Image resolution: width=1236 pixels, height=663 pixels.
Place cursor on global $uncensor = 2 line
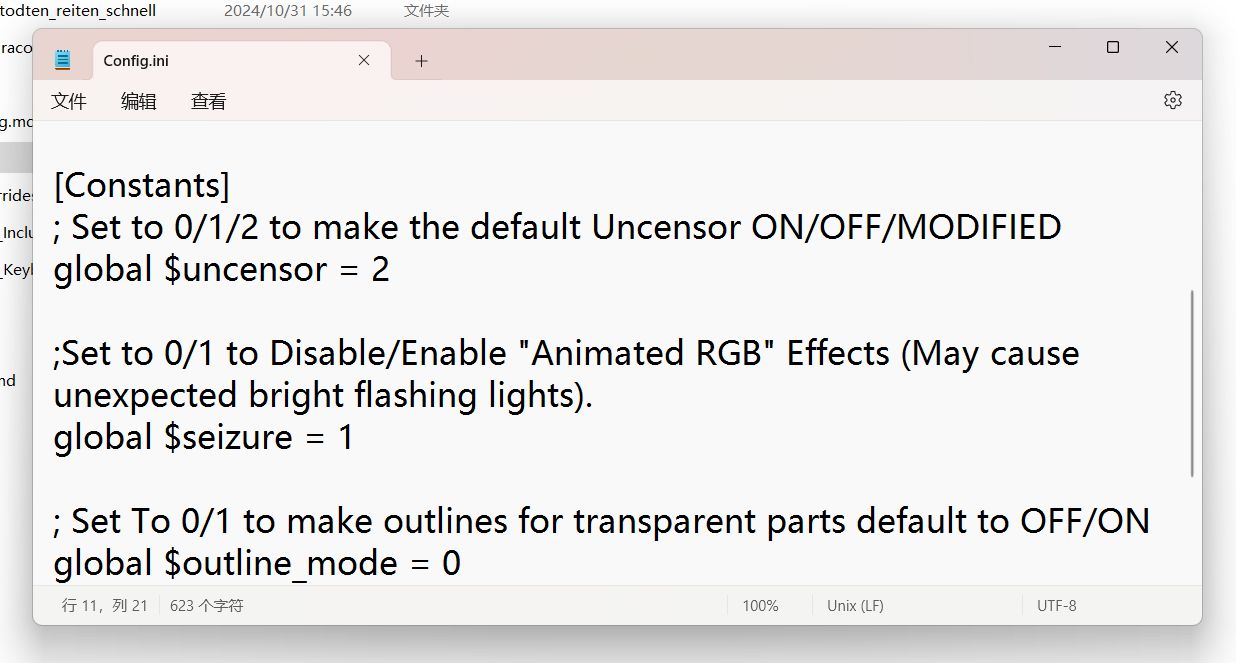tap(221, 269)
